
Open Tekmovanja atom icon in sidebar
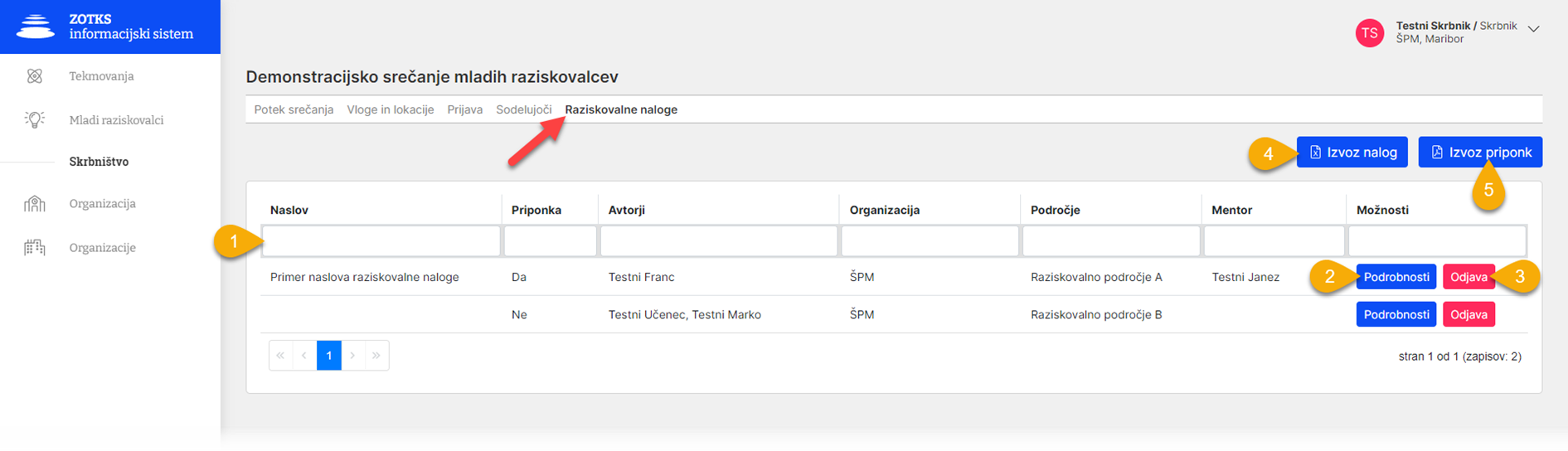click(35, 76)
